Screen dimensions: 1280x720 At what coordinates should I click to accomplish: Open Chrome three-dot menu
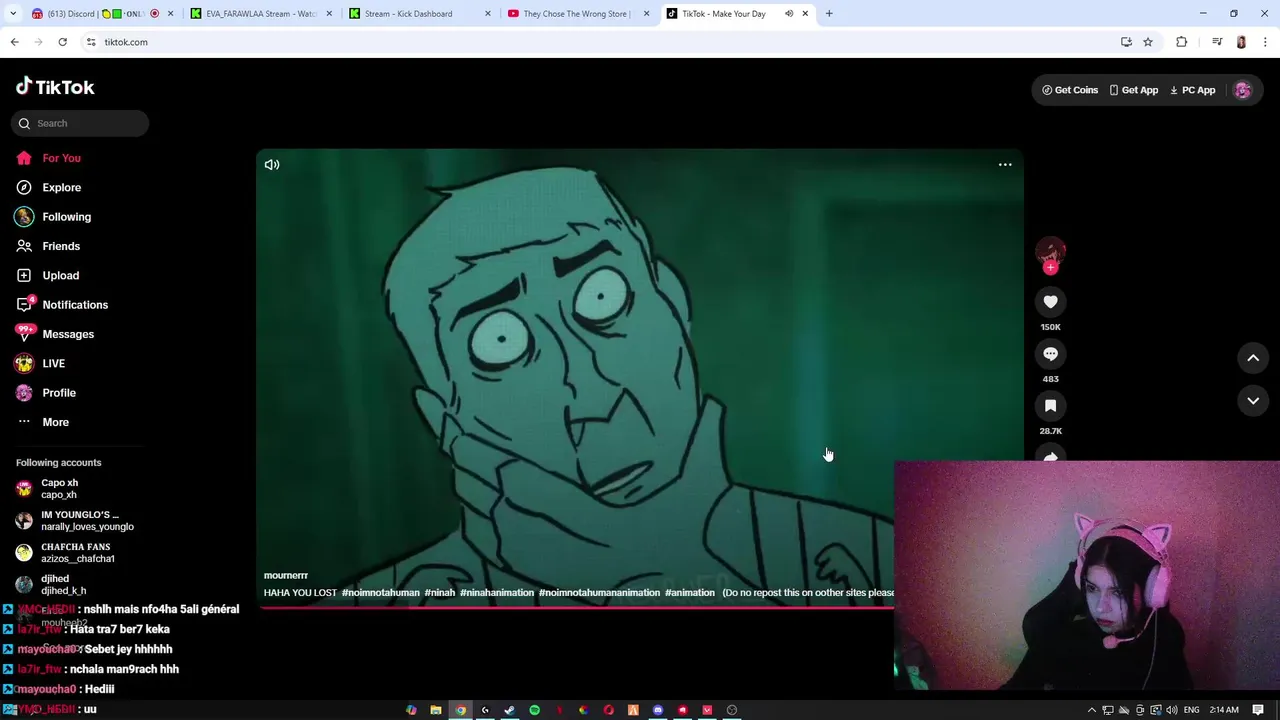click(x=1266, y=42)
